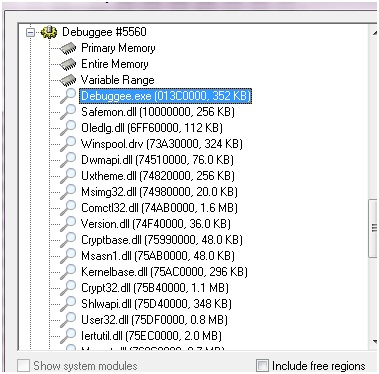Select User32.dll (75DF0000, 0.8 MB)
This screenshot has height=374, width=379.
click(x=154, y=320)
